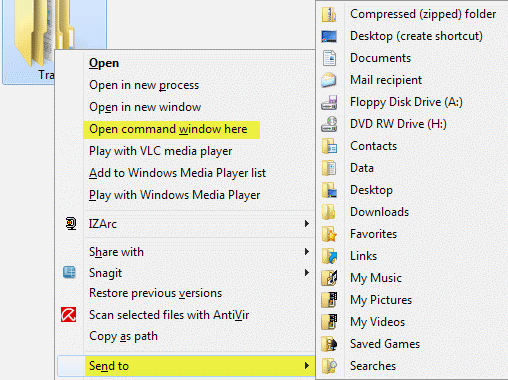508x380 pixels.
Task: Send to Floppy Disk Drive (A:) label
Action: click(406, 102)
